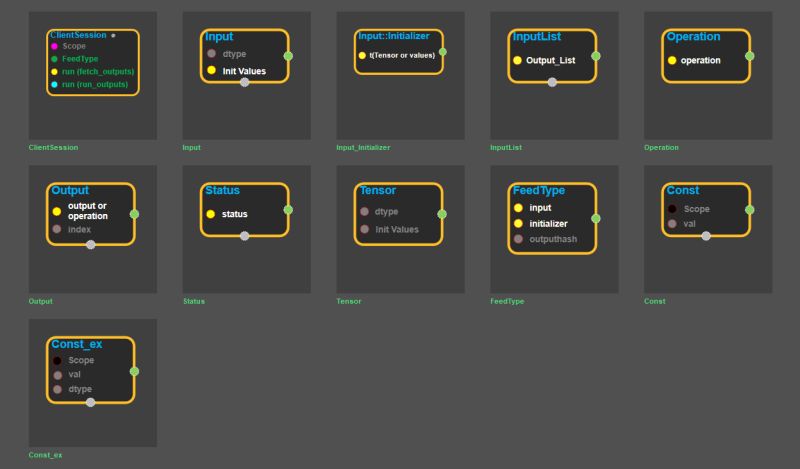This screenshot has height=469, width=800.
Task: Click the yellow output or operation pin
Action: (57, 211)
